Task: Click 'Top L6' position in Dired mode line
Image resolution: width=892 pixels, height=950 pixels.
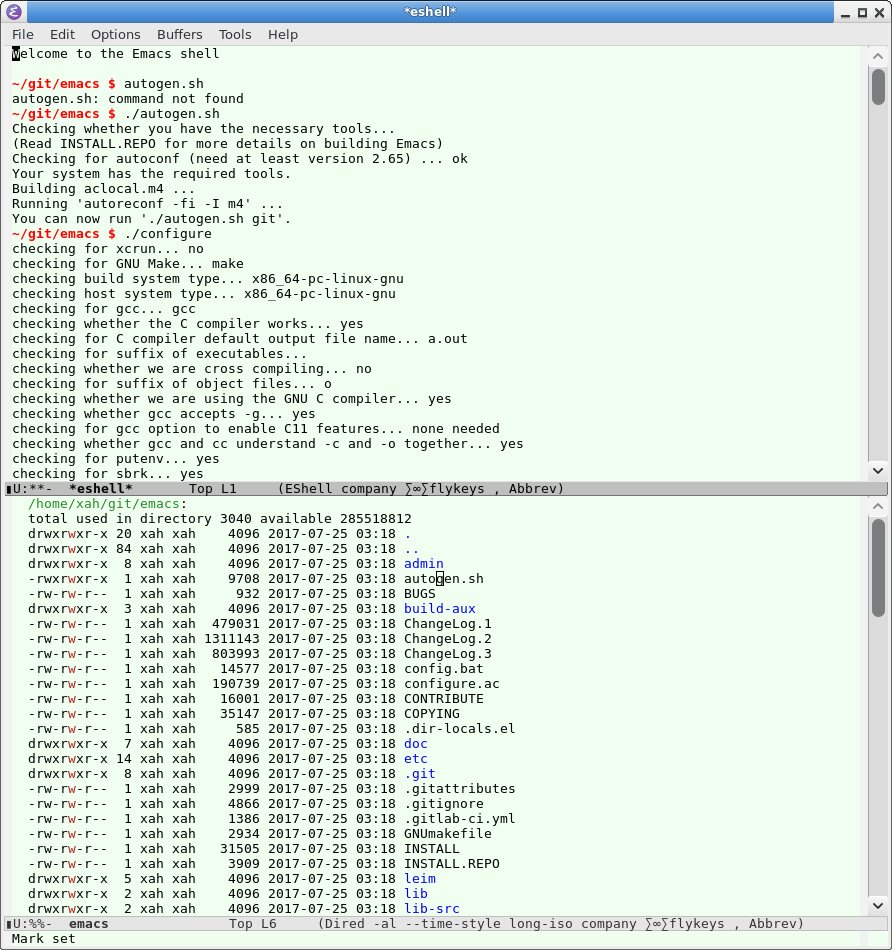Action: pyautogui.click(x=253, y=923)
